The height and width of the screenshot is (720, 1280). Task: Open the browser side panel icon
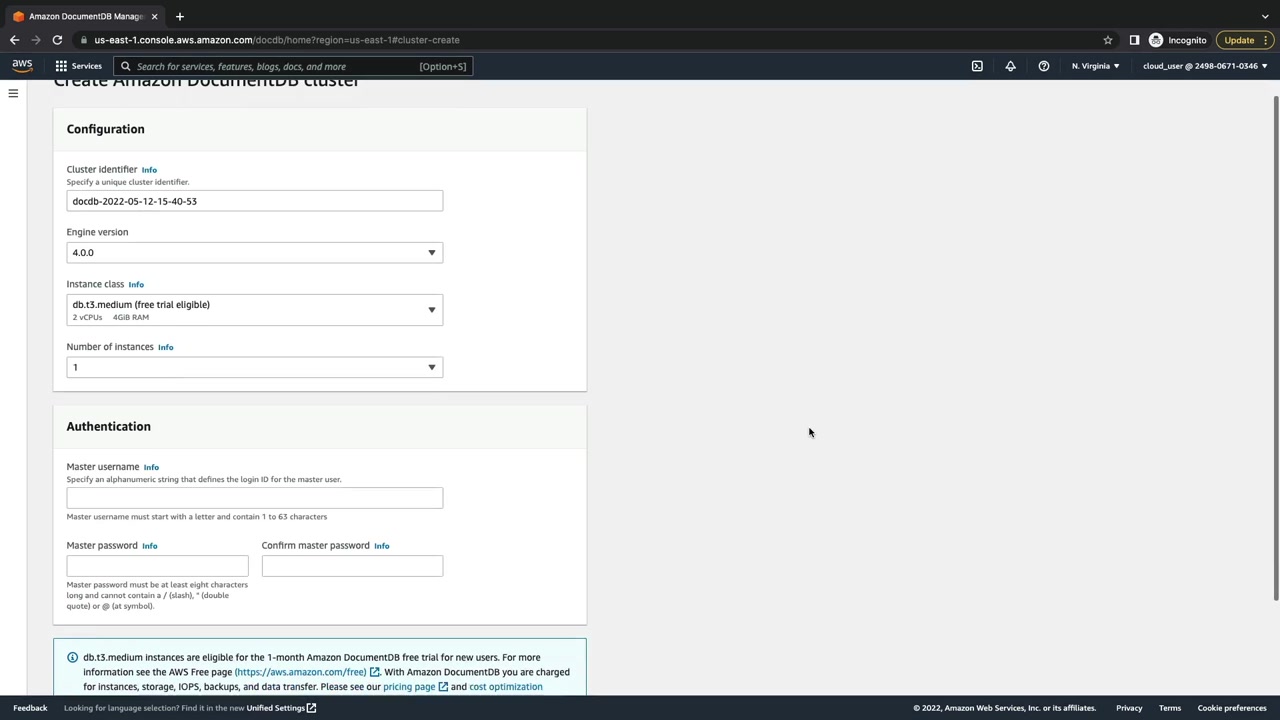[1134, 40]
